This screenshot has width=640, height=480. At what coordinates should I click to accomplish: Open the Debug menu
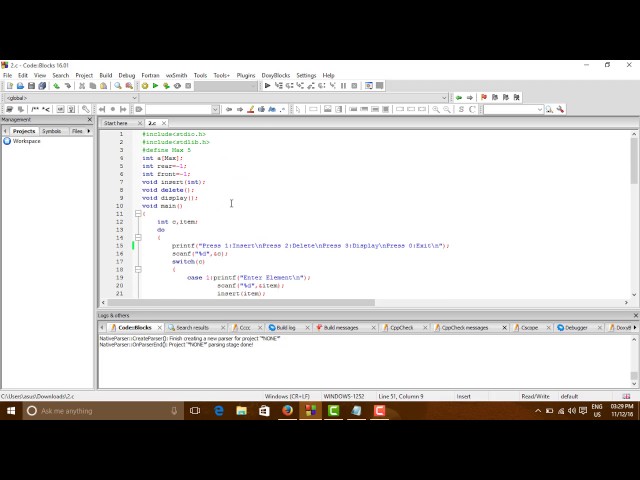click(127, 76)
